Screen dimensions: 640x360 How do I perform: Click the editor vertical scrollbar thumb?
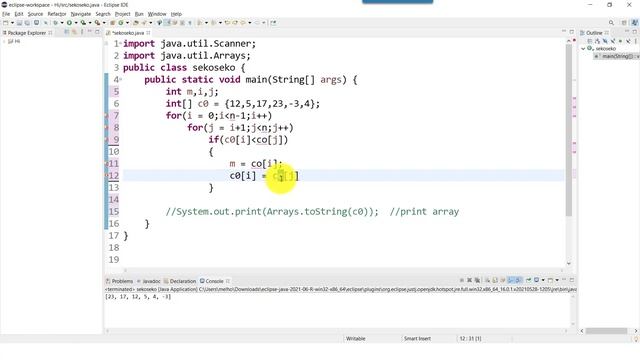[569, 130]
